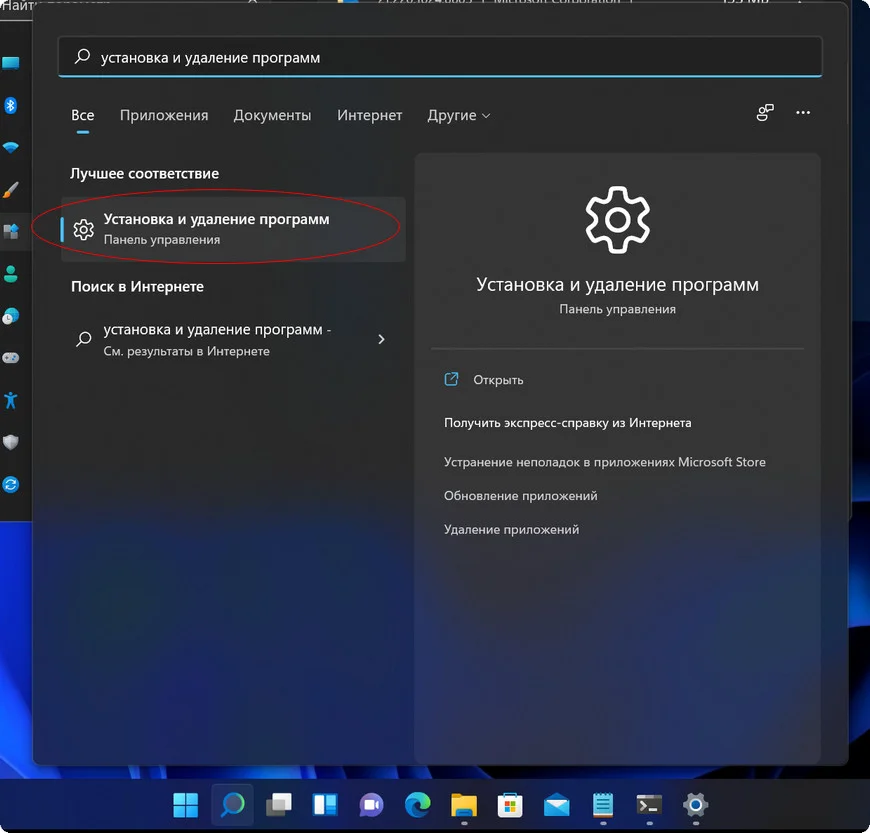Select Time & language icon in Settings sidebar
This screenshot has width=870, height=833.
coord(11,316)
